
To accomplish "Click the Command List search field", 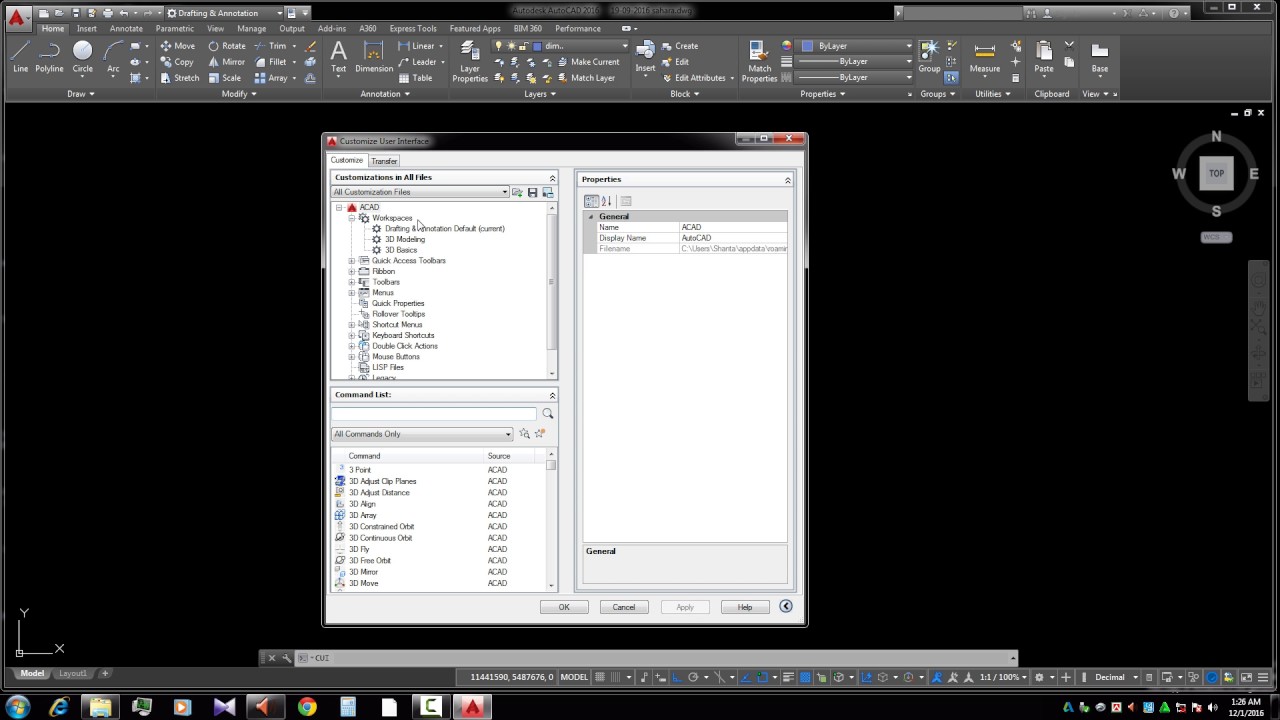I will pos(435,414).
